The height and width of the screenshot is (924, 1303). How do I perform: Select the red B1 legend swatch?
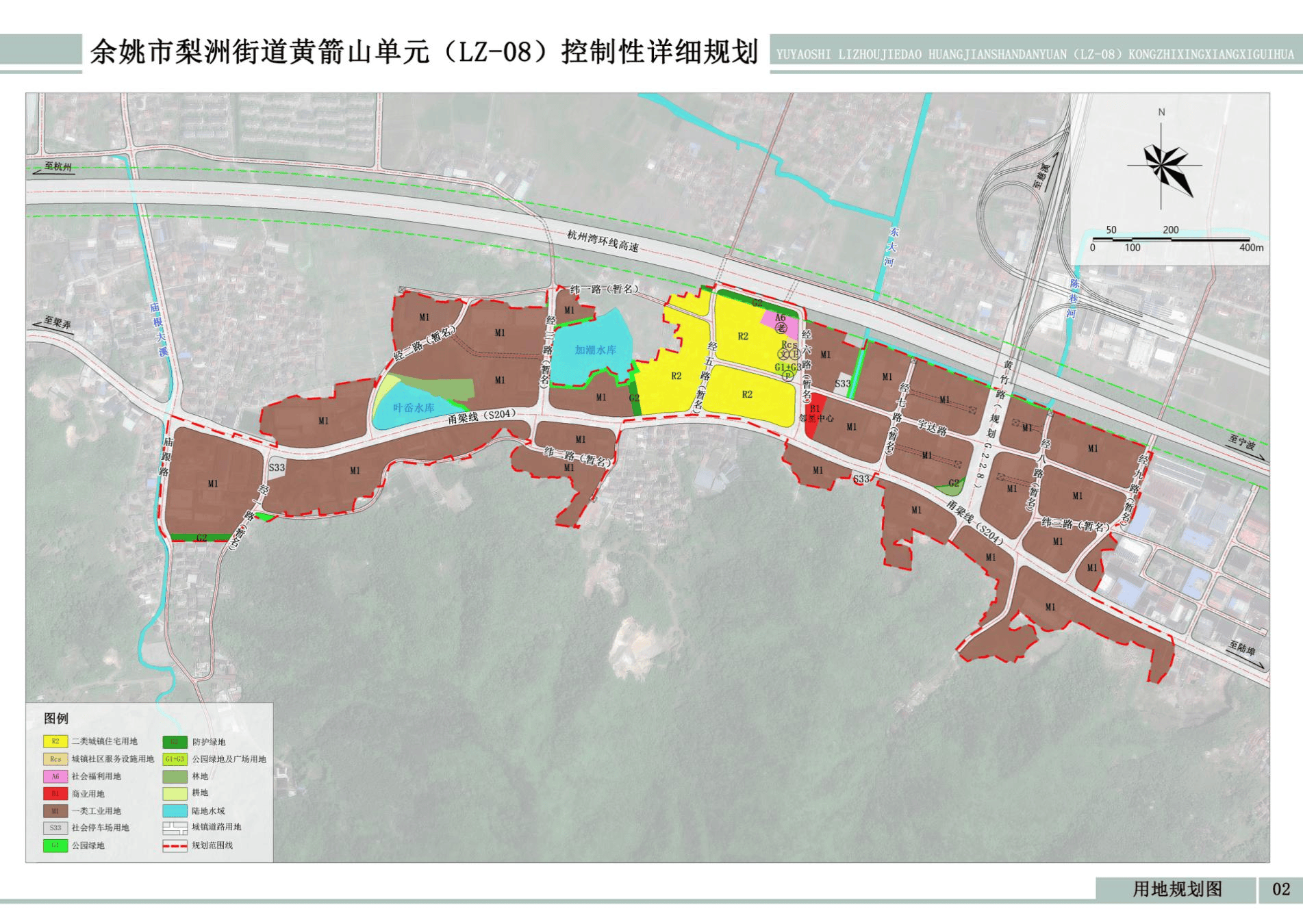[x=55, y=794]
